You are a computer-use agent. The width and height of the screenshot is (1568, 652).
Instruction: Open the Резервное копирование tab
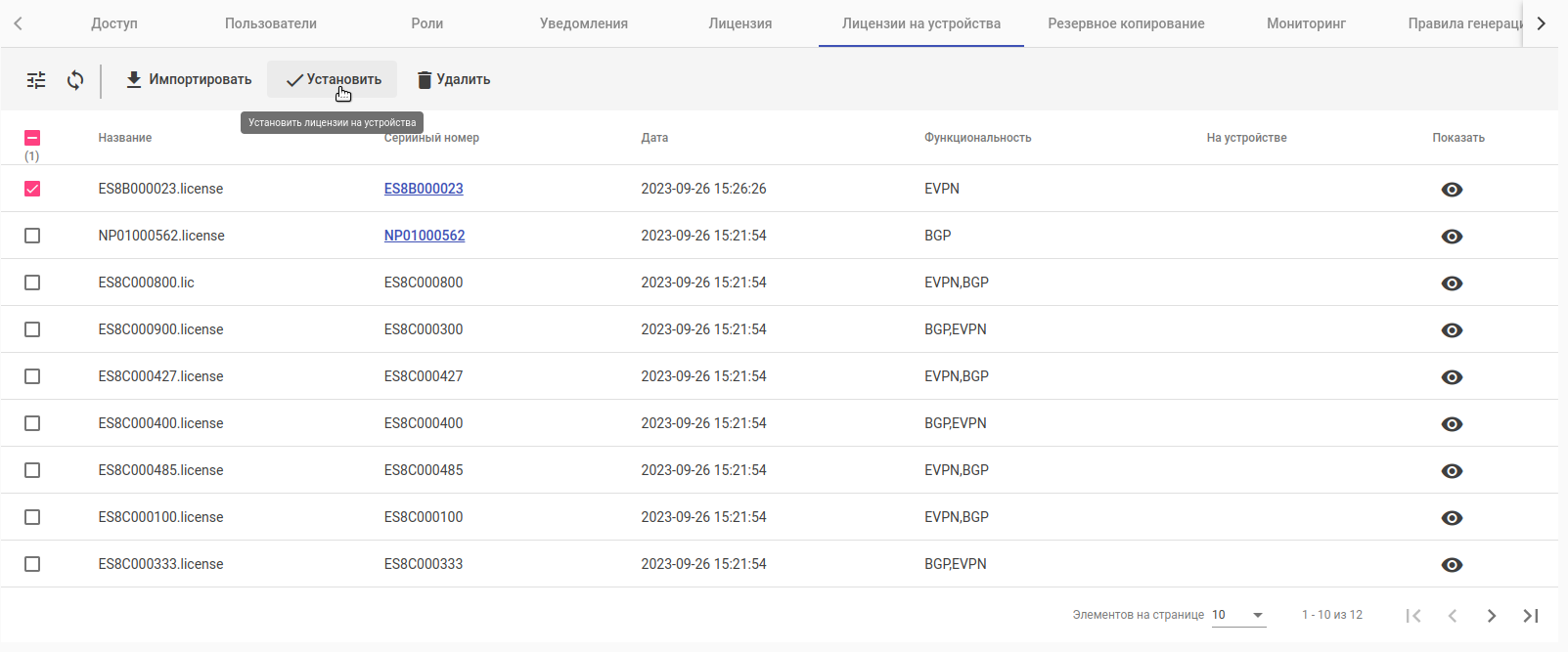(x=1126, y=23)
